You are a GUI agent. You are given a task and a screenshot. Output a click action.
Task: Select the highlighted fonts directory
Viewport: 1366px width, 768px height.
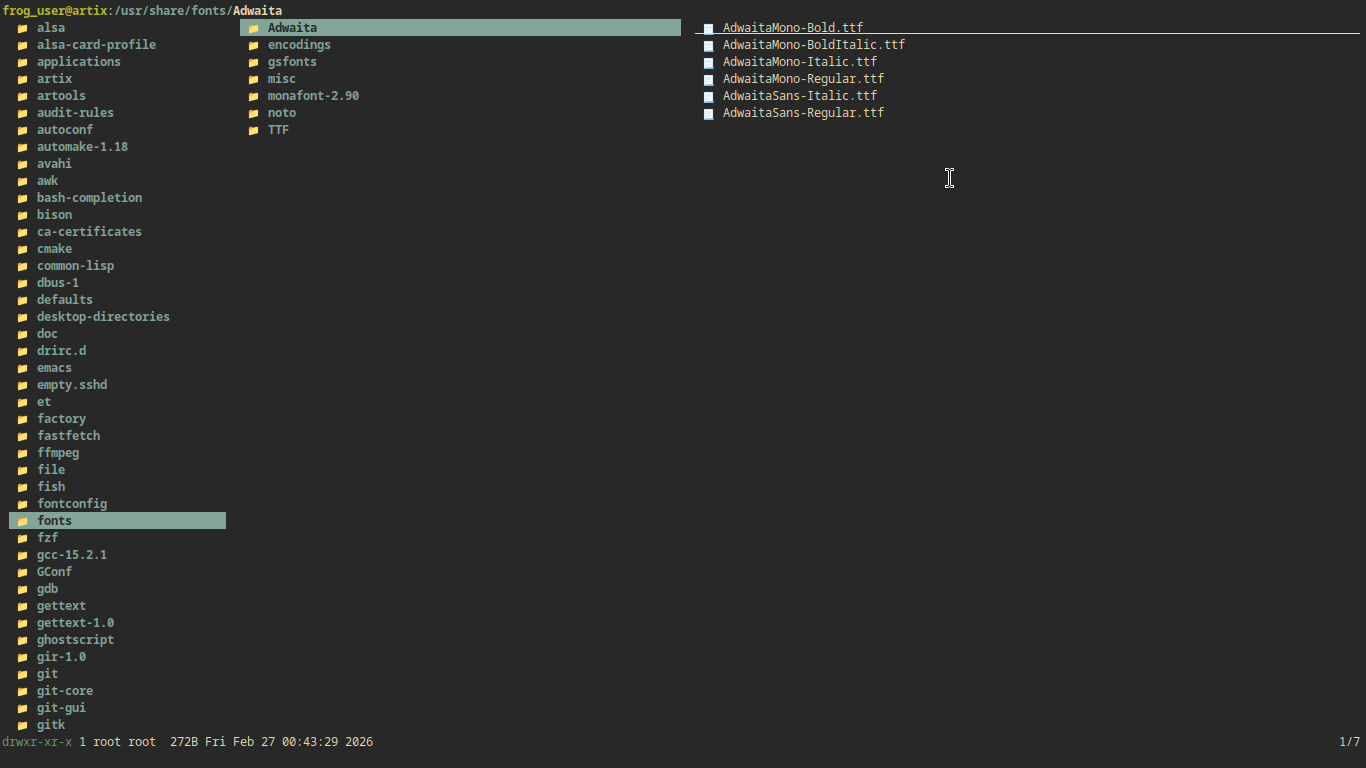pyautogui.click(x=55, y=521)
